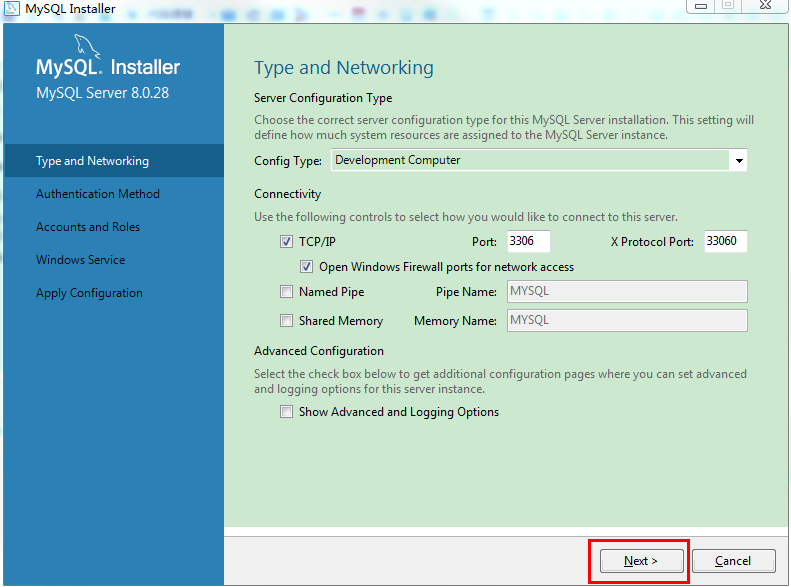The width and height of the screenshot is (791, 587).
Task: Click the Server Configuration Type label
Action: coord(323,98)
